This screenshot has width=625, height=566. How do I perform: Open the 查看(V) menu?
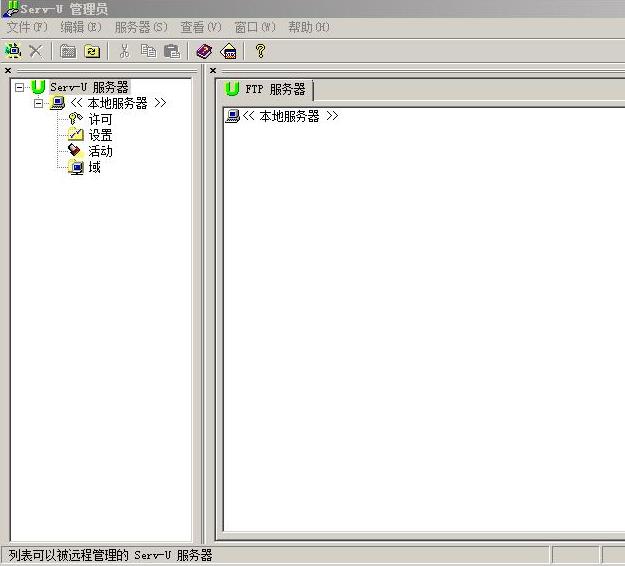point(200,28)
